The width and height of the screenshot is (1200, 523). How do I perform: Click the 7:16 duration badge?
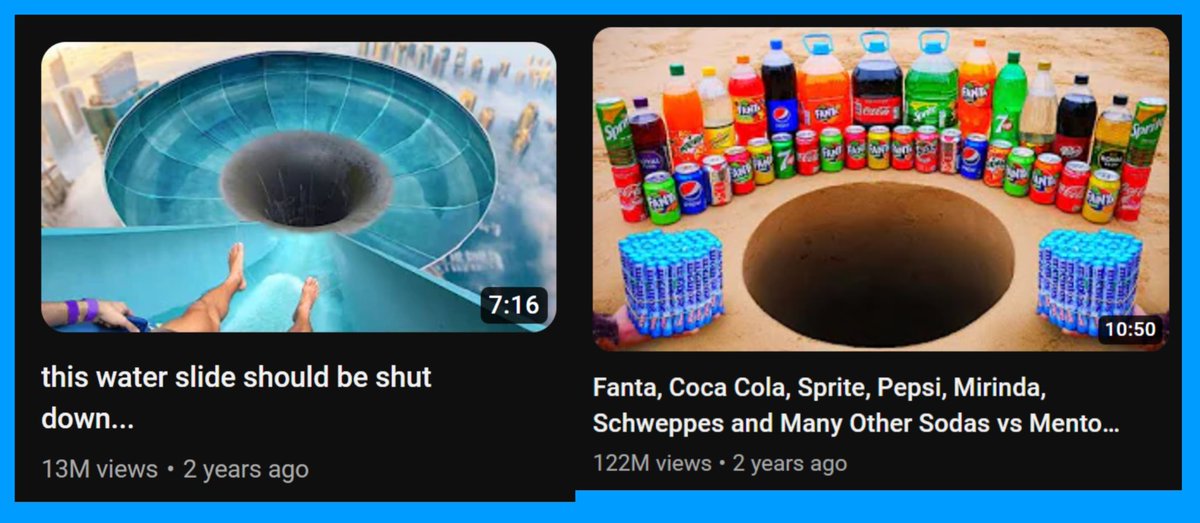tap(514, 305)
